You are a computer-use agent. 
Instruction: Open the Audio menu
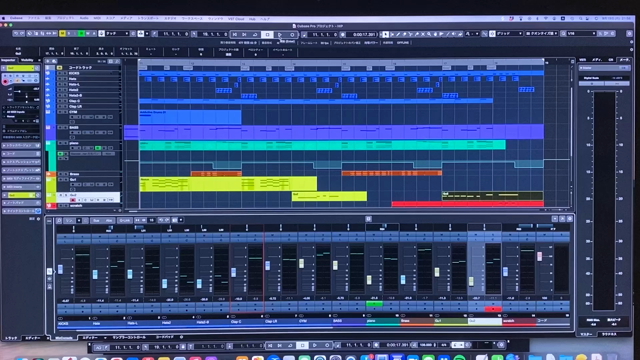coord(84,18)
